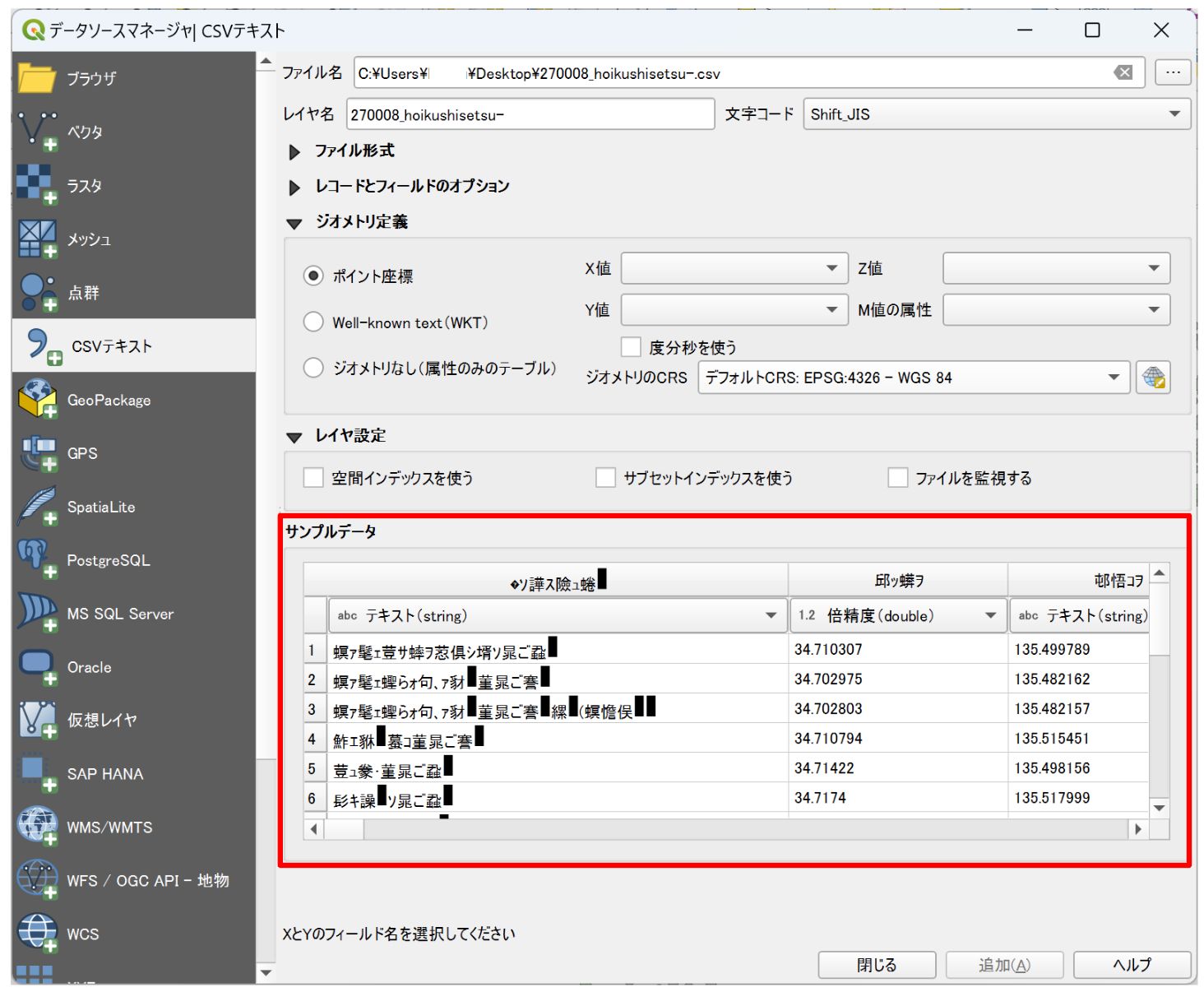Click the 閉じる button
This screenshot has height=992, width=1204.
coord(877,965)
